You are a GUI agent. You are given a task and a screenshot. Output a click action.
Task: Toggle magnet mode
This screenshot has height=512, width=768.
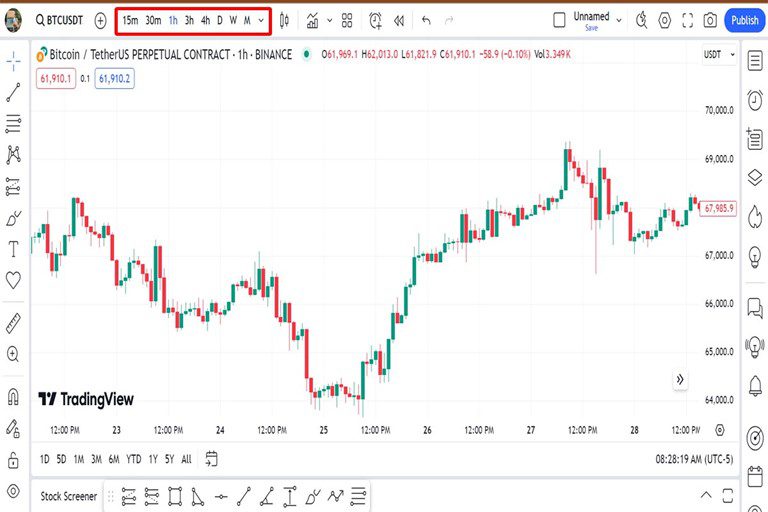tap(14, 397)
